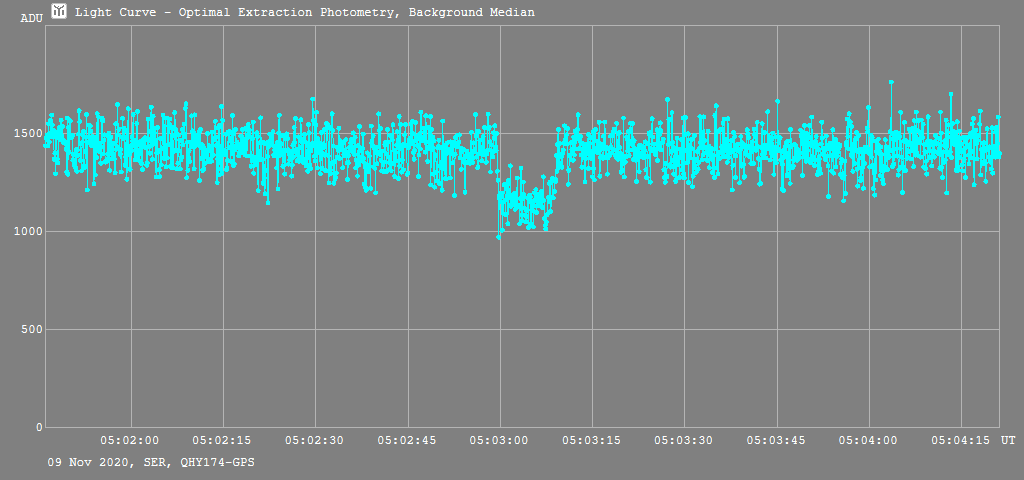Select the 05:03:00 time label
The image size is (1024, 480).
(500, 440)
